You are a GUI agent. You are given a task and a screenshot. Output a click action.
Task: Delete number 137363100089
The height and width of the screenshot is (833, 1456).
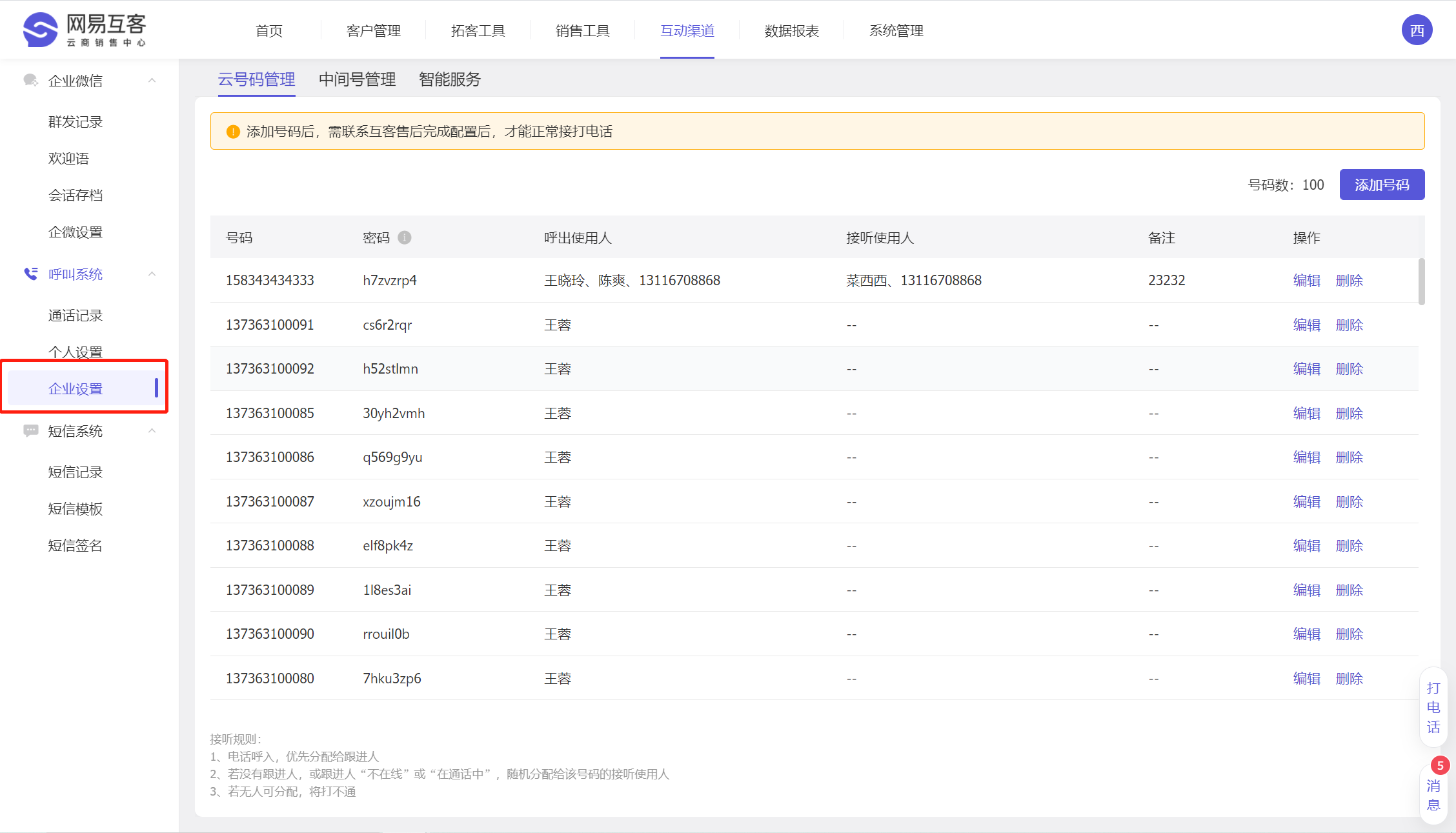(1350, 590)
